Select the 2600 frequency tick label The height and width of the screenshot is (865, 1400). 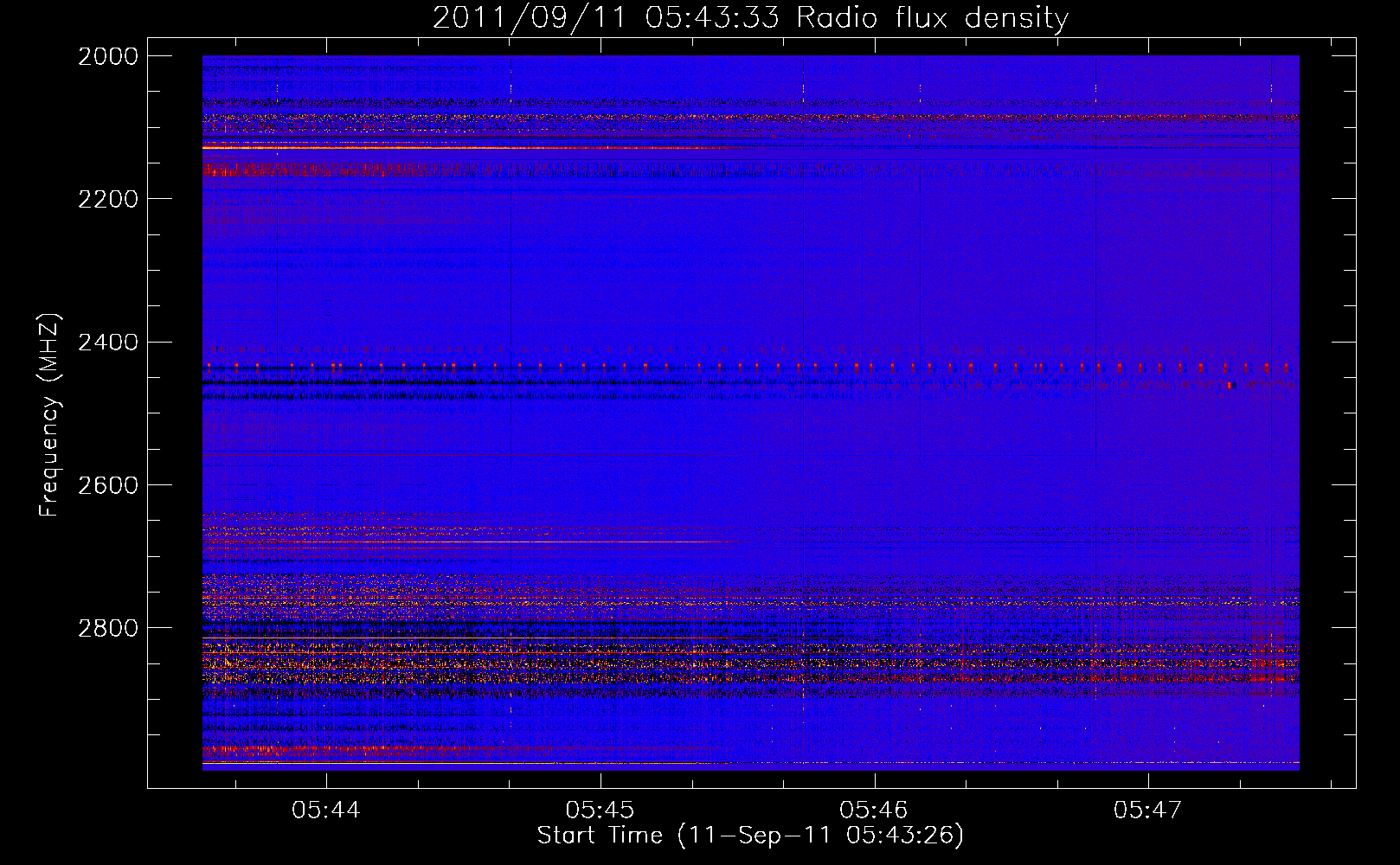pos(108,485)
